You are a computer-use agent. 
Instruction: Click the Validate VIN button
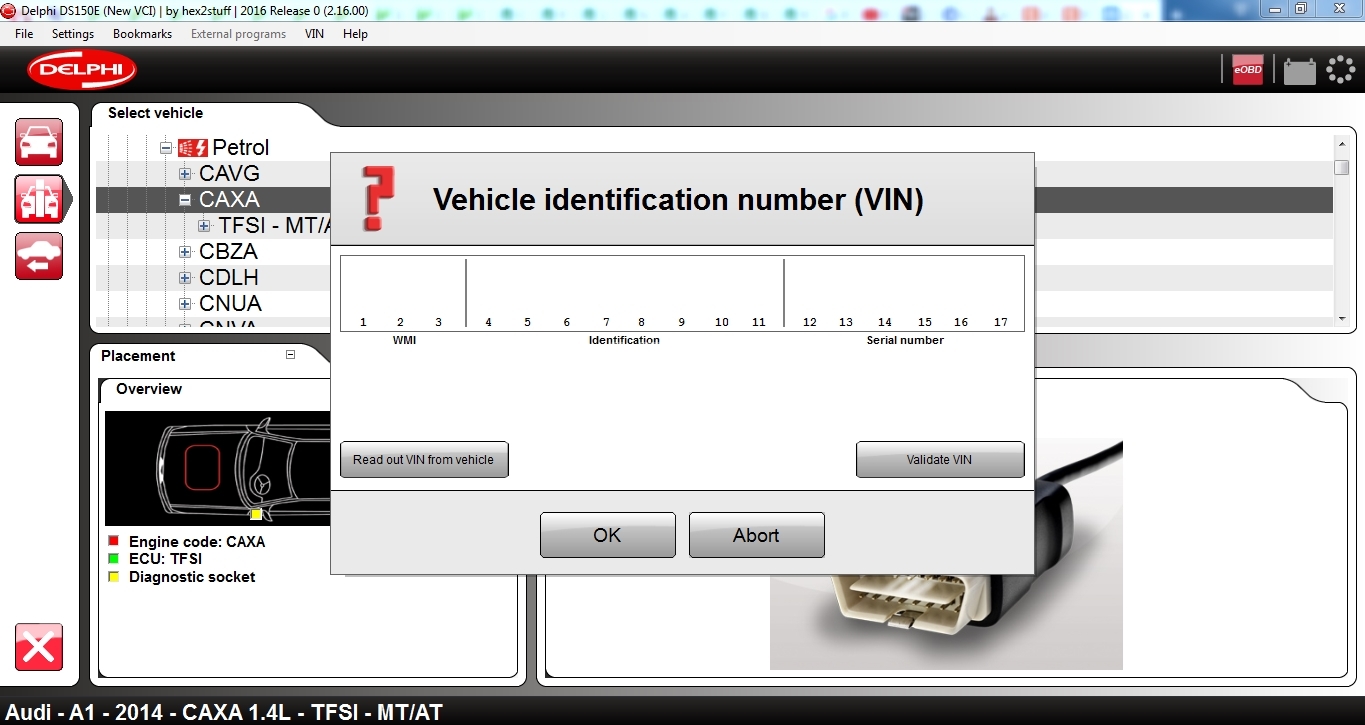click(940, 460)
